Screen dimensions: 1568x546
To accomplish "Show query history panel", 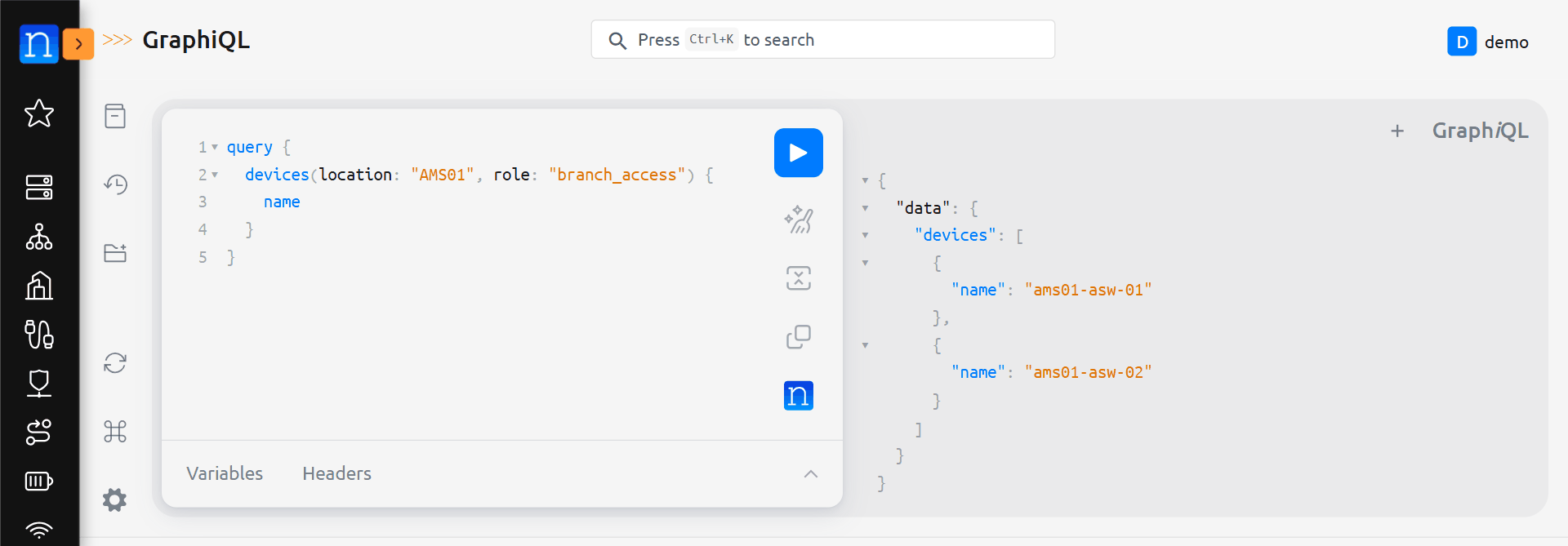I will 115,184.
